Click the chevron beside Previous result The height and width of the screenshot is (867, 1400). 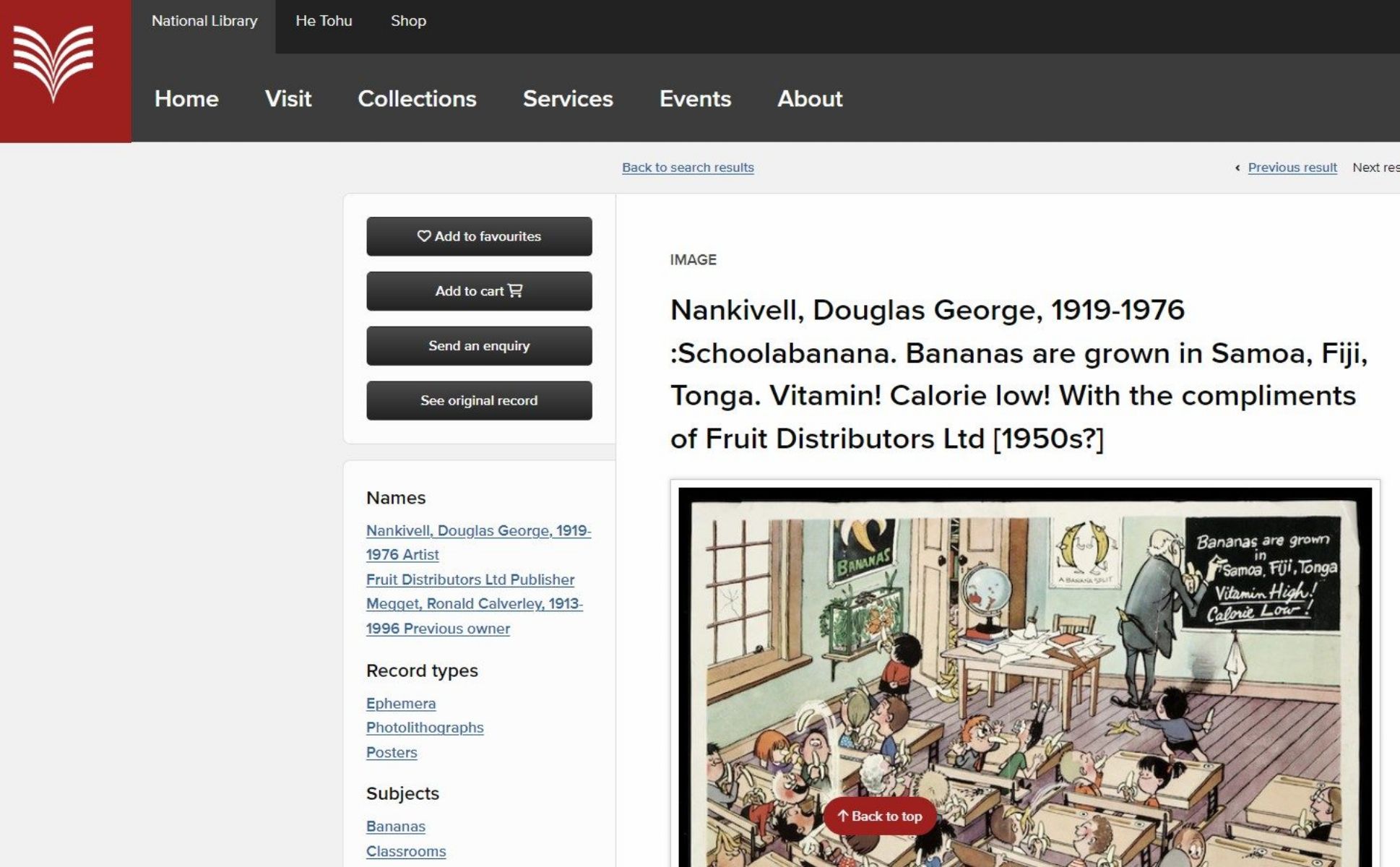click(1237, 168)
